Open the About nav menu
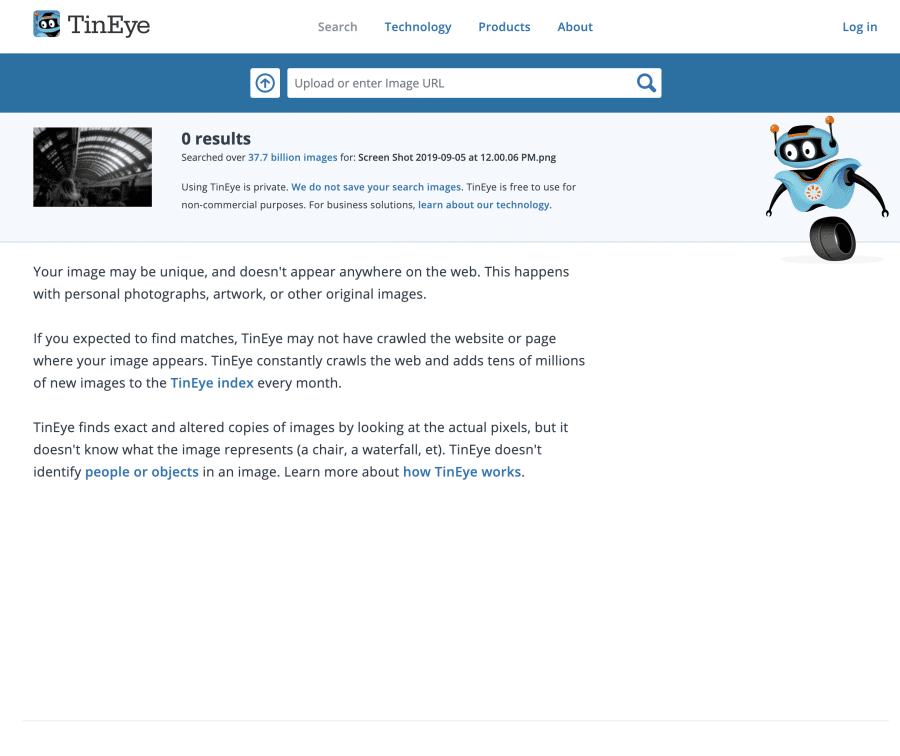 575,27
